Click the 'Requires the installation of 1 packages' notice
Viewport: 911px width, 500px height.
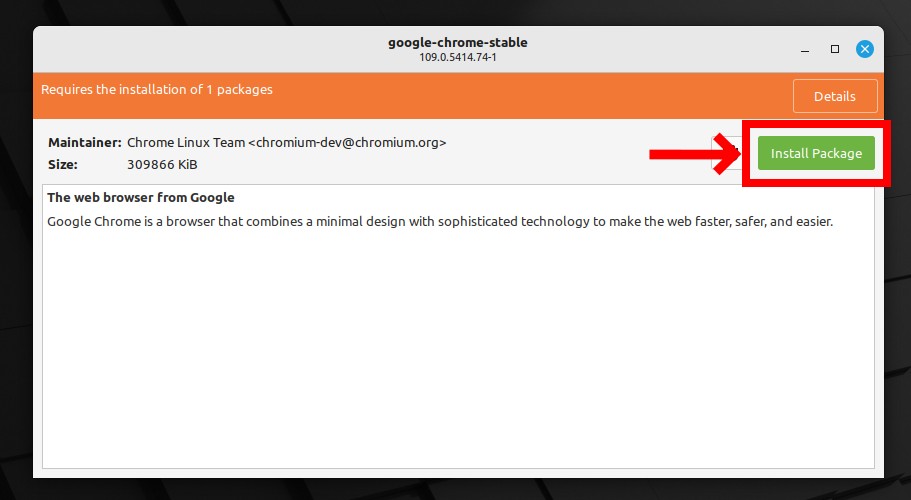(157, 89)
